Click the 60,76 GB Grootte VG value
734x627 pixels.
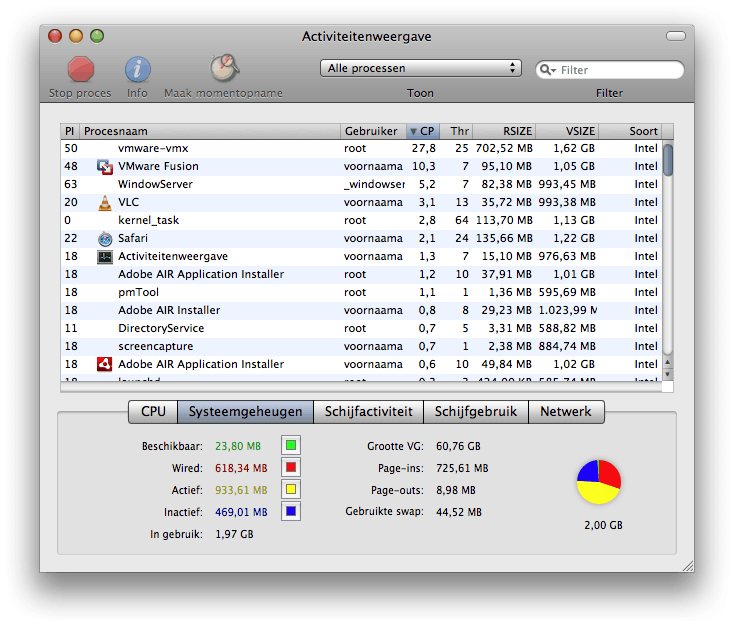tap(458, 446)
